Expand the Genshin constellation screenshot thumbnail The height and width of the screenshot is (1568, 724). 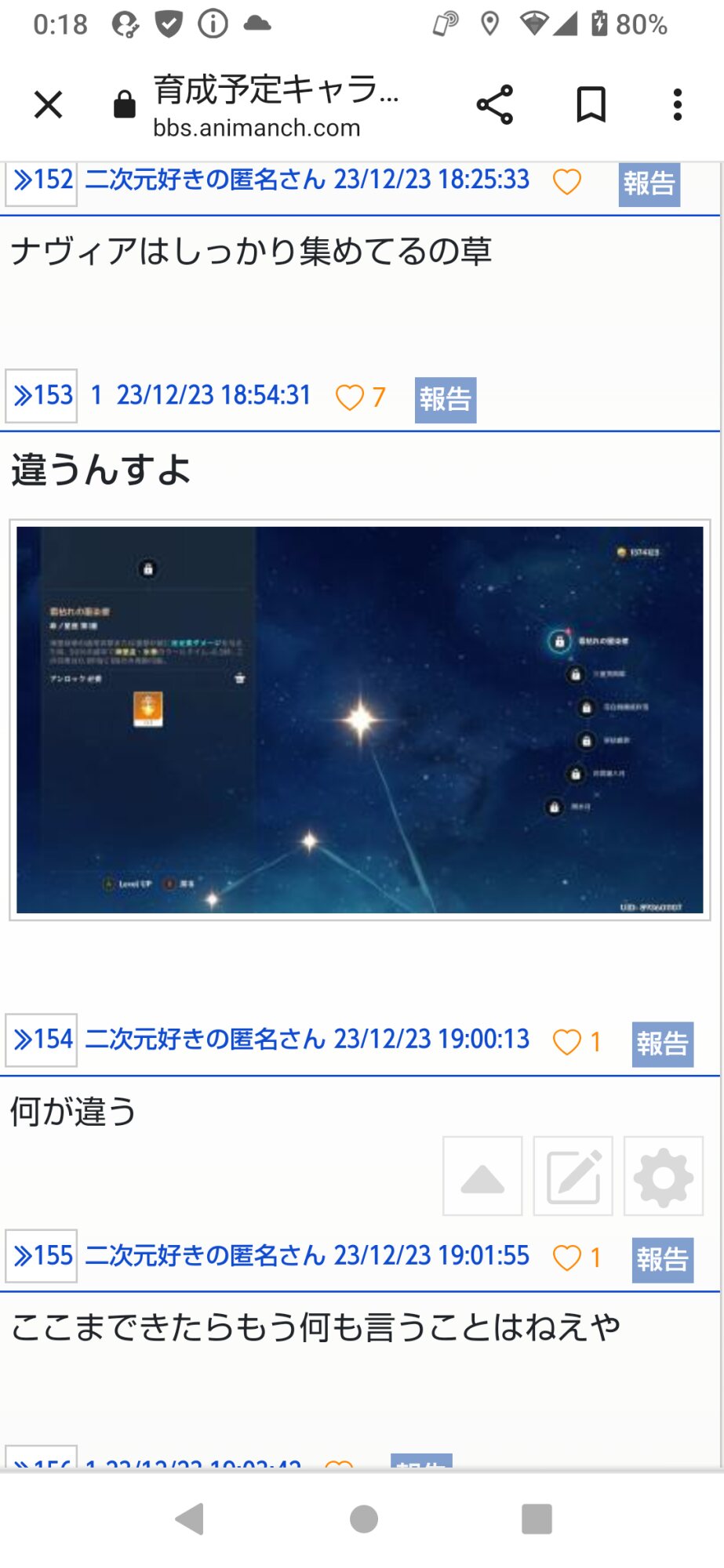[360, 720]
